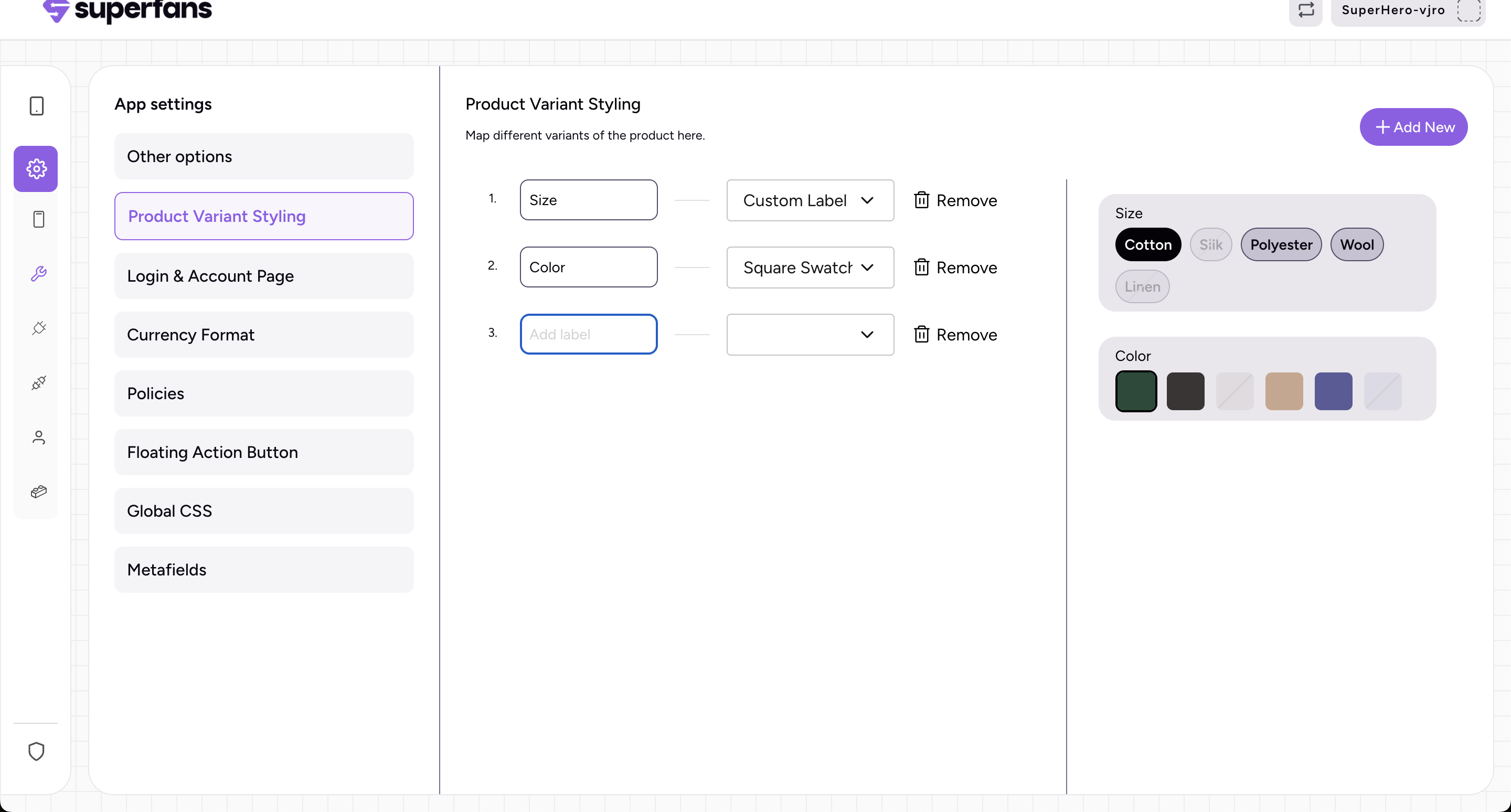
Task: Open the gear settings sidebar icon
Action: (36, 169)
